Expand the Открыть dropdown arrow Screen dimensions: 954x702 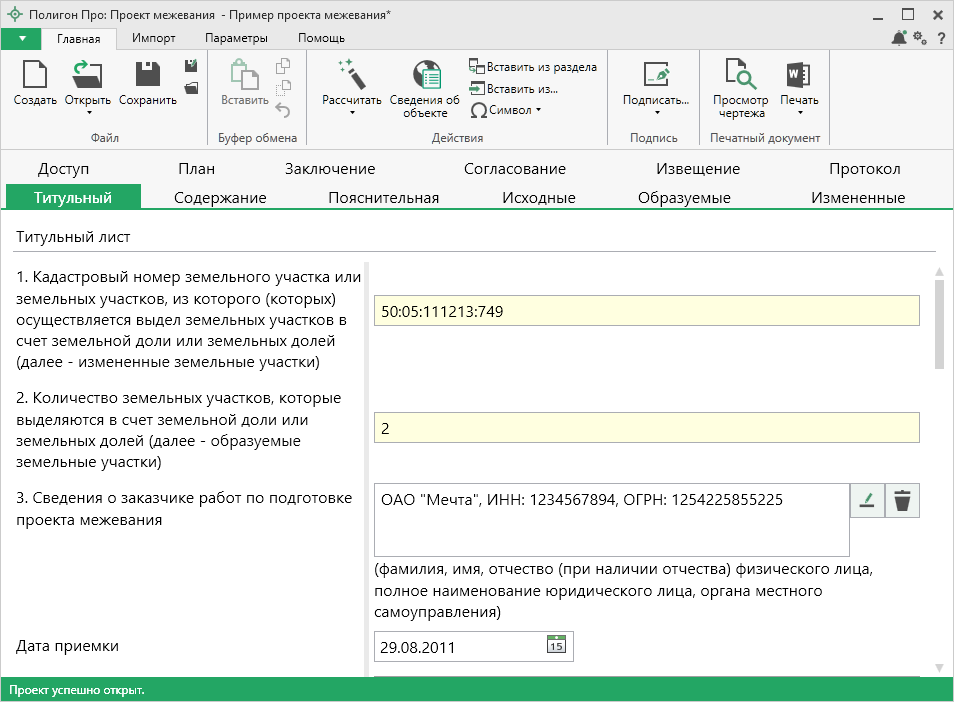coord(88,113)
